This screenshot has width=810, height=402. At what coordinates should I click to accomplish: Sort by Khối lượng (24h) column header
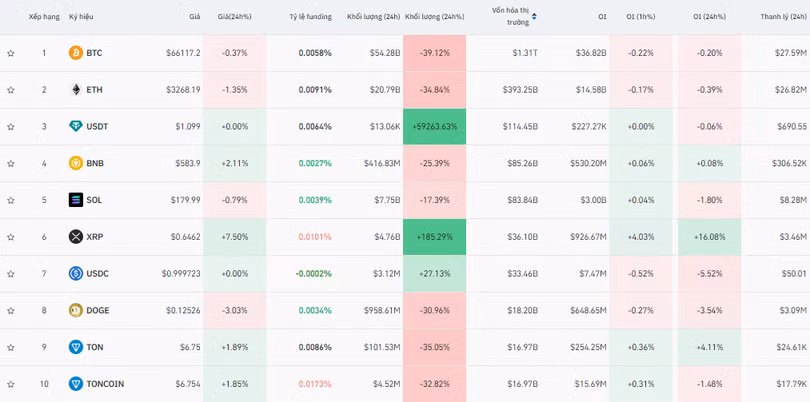tap(373, 17)
